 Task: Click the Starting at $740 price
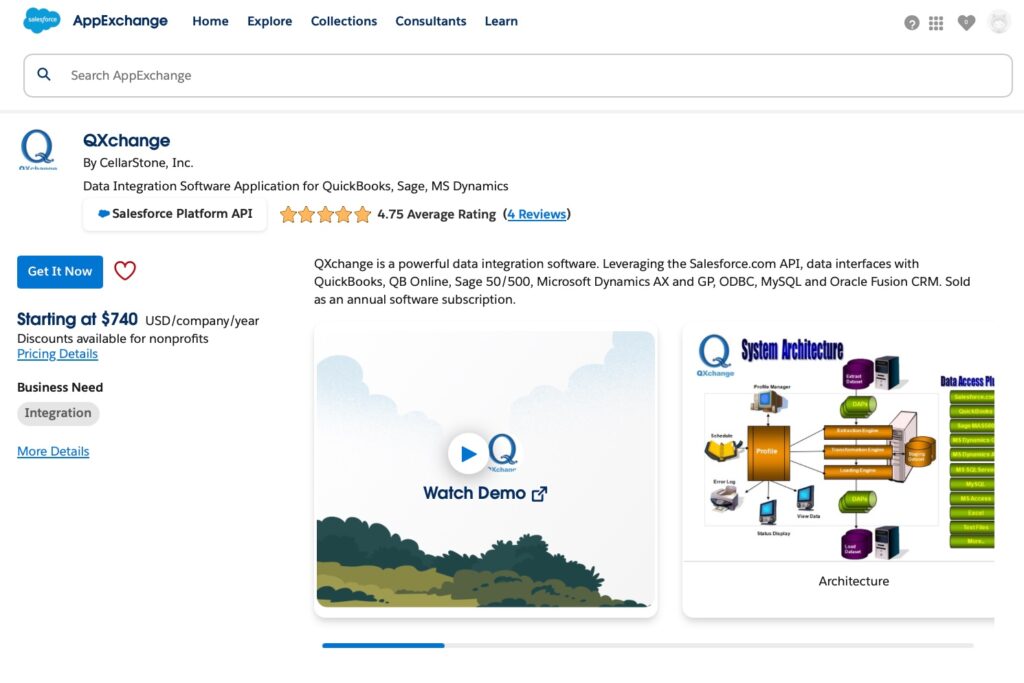click(77, 319)
